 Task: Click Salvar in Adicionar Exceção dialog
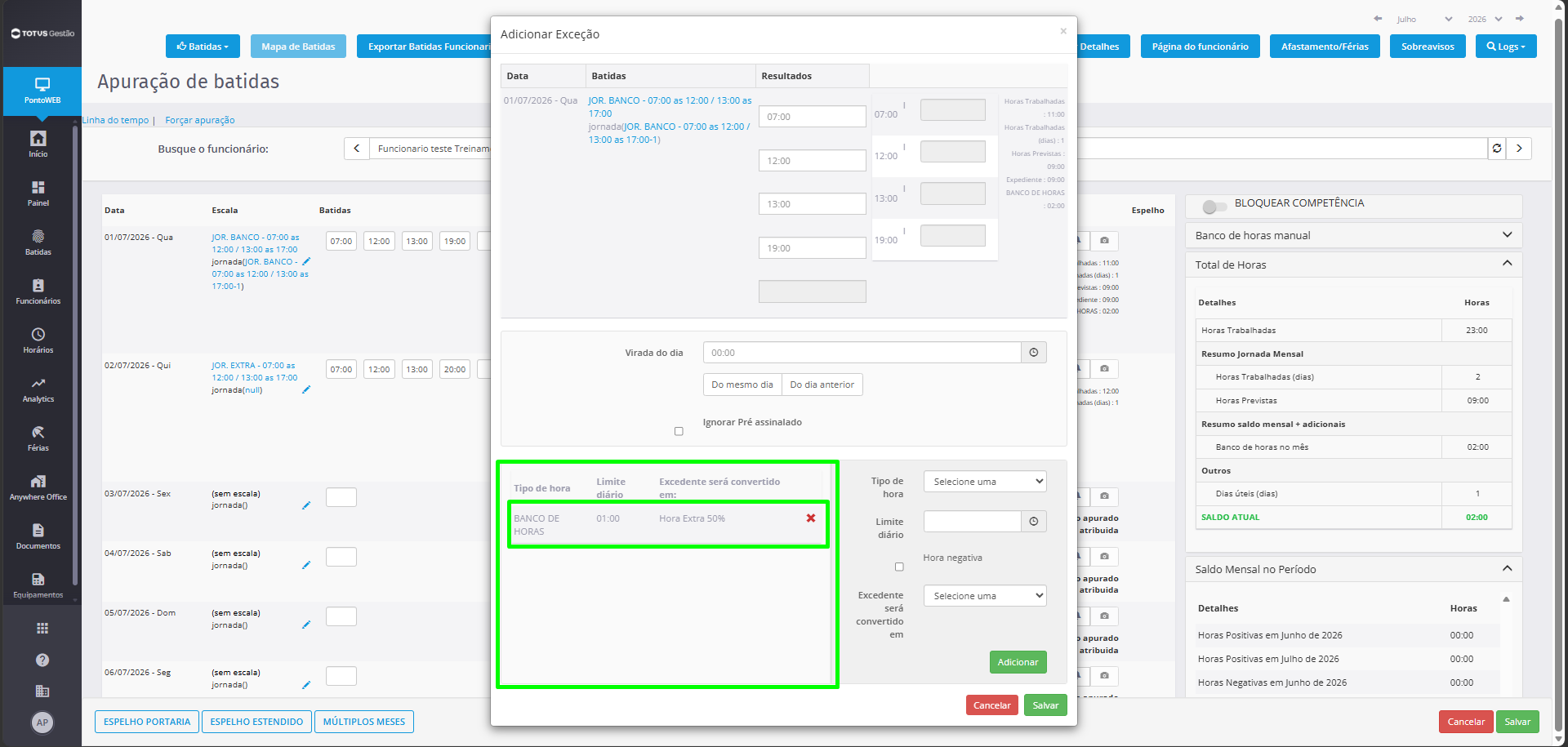coord(1045,705)
